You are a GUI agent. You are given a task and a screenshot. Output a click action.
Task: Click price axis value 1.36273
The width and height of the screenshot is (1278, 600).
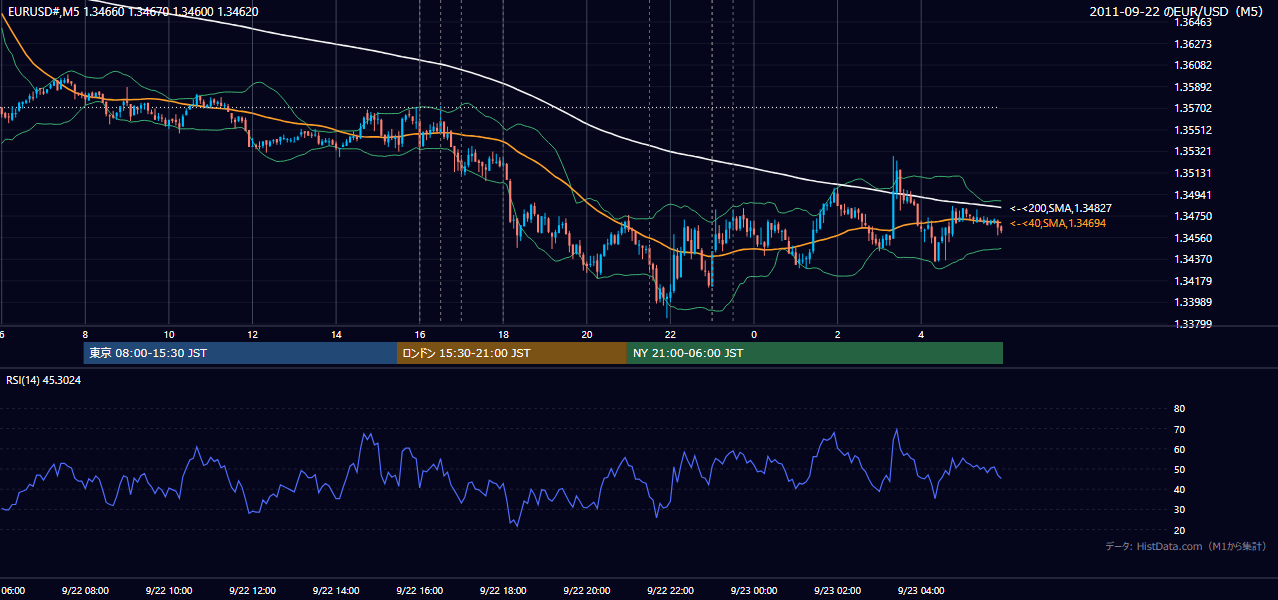pyautogui.click(x=1193, y=44)
